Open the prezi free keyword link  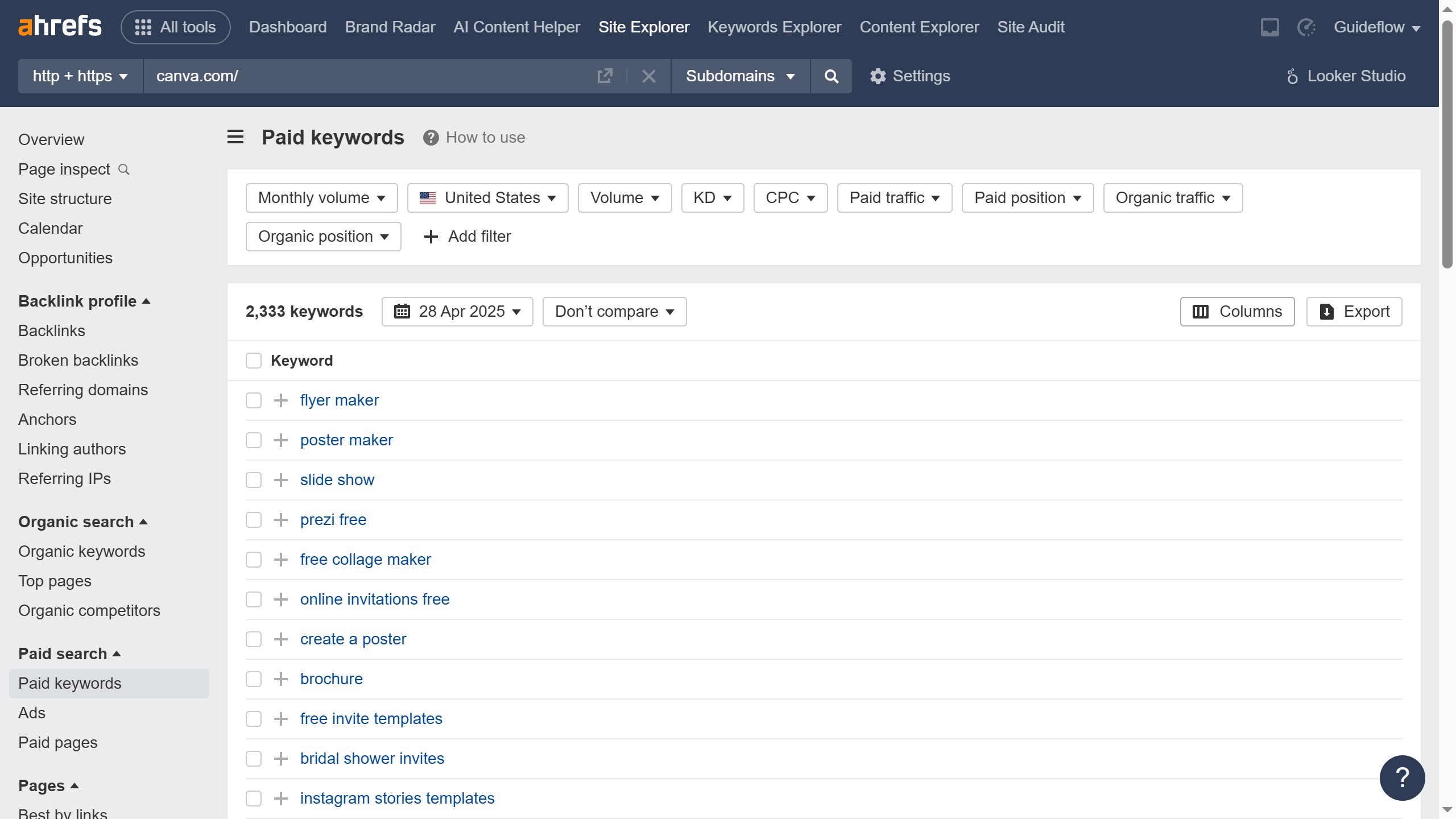click(x=333, y=520)
